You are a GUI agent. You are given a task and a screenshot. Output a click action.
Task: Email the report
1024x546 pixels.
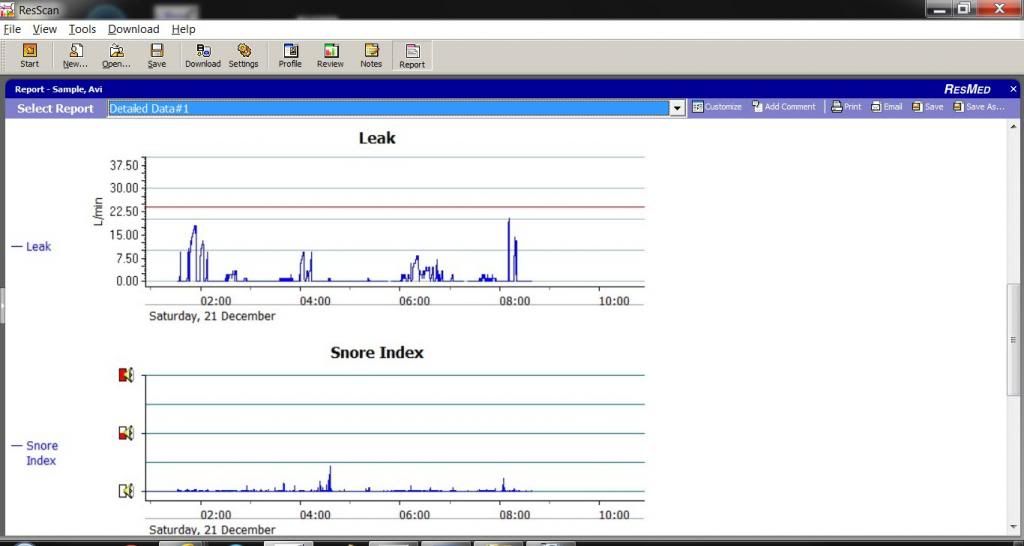tap(886, 106)
